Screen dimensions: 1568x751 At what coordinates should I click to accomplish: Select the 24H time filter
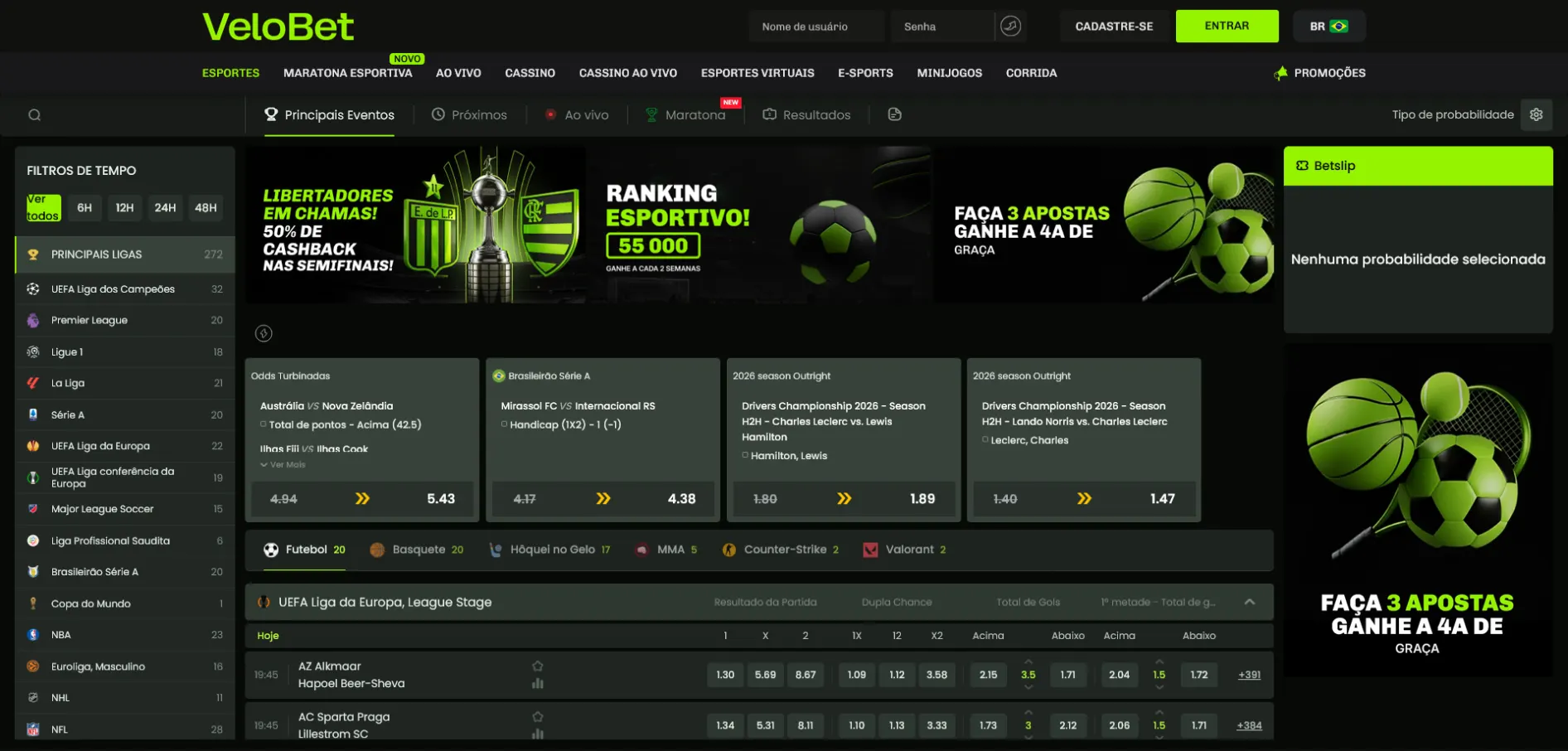[165, 207]
